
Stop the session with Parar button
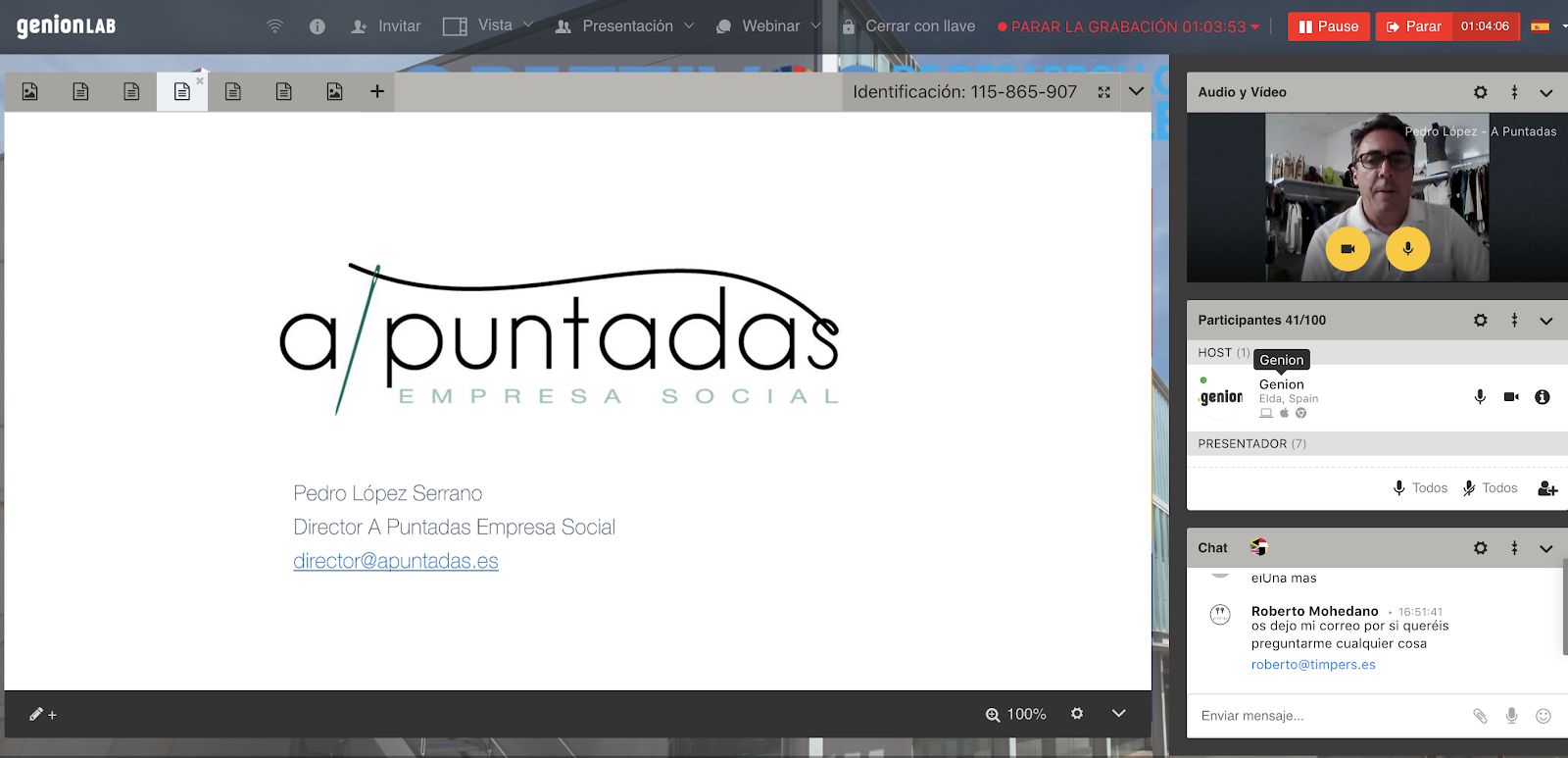pyautogui.click(x=1413, y=26)
